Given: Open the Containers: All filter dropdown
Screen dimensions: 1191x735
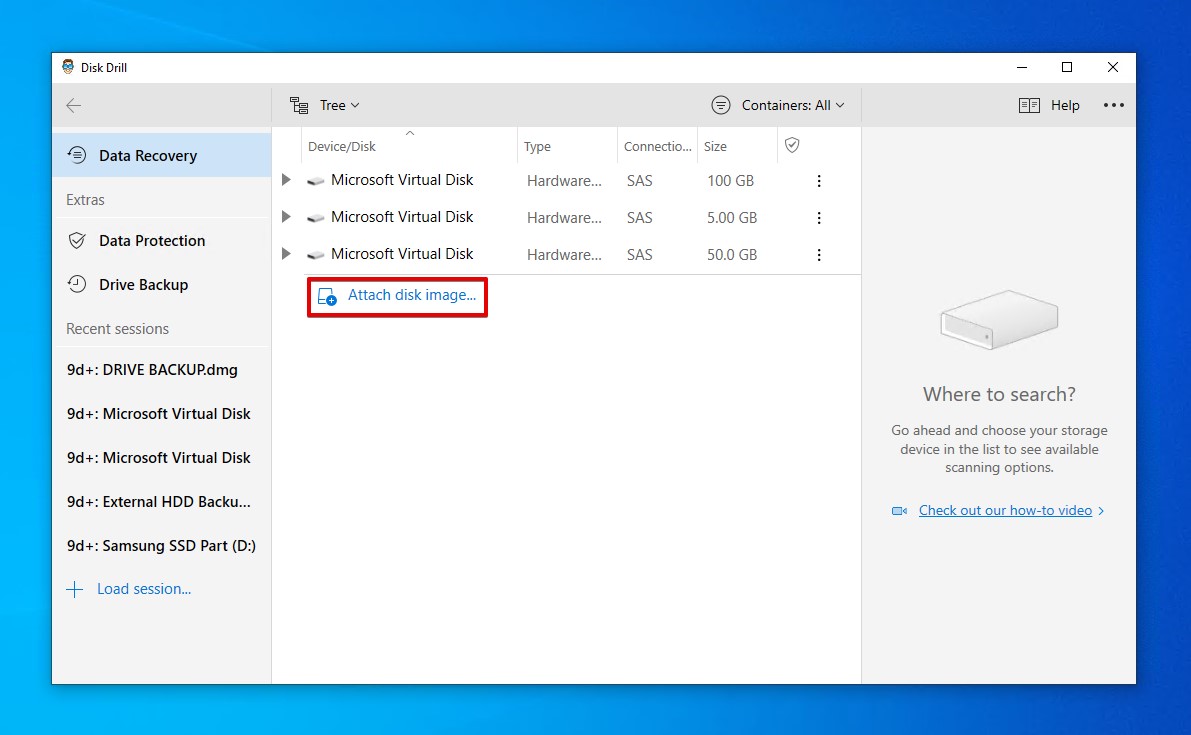Looking at the screenshot, I should point(778,106).
